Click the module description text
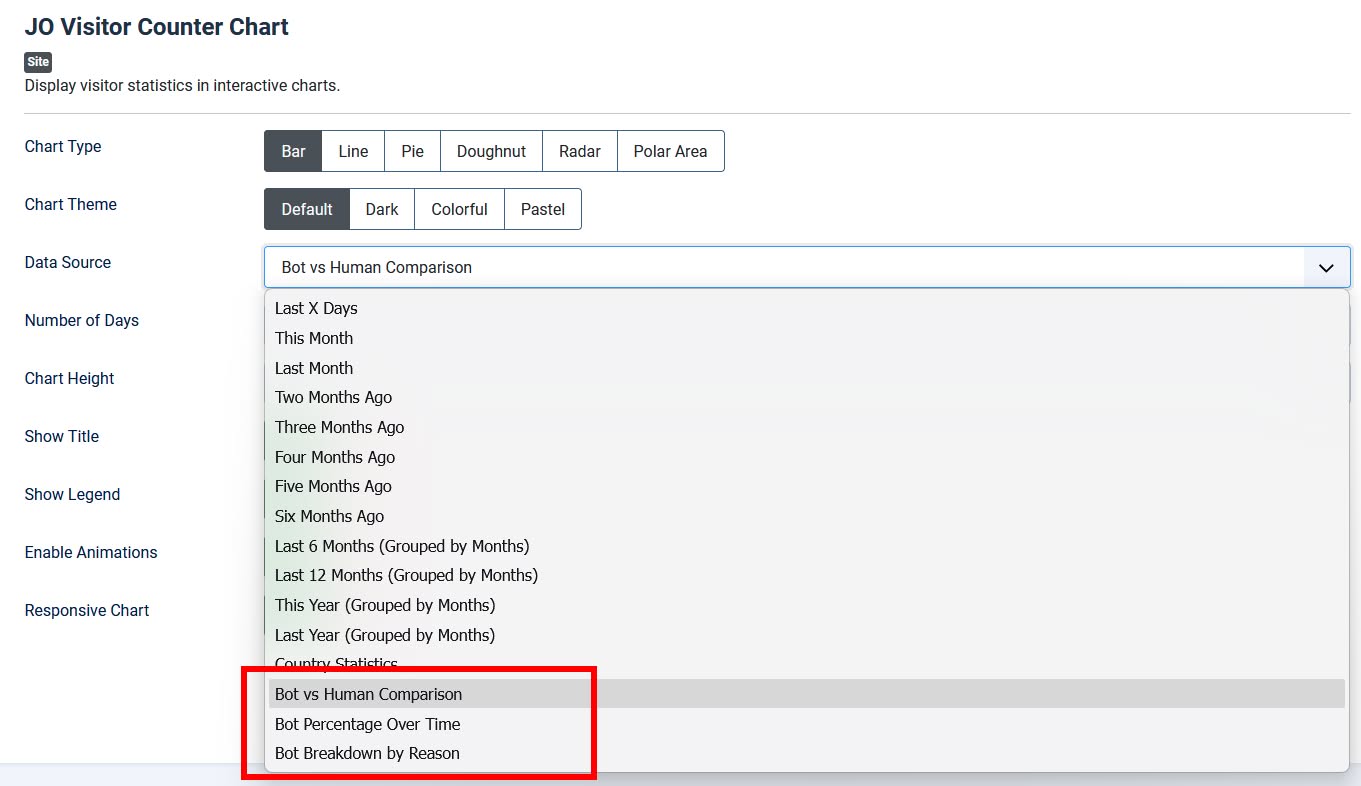1361x786 pixels. 182,85
